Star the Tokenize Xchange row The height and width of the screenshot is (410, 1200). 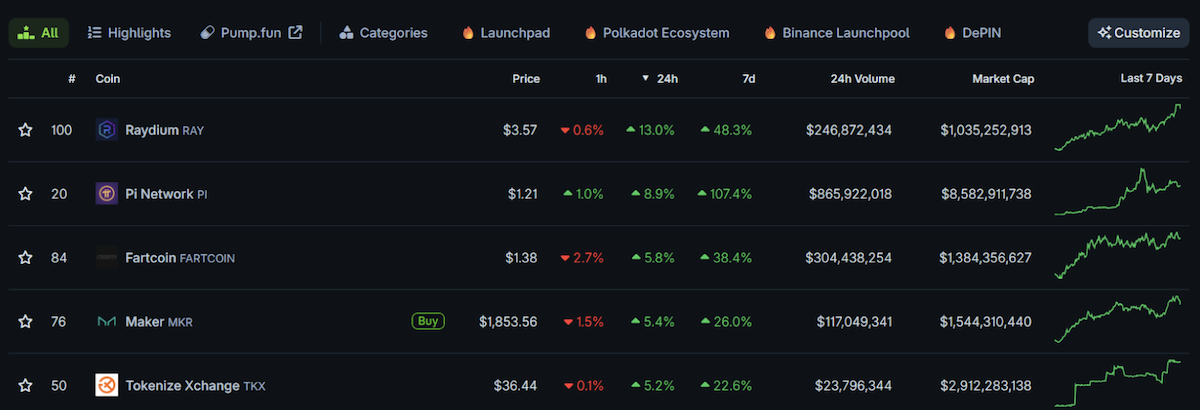[25, 385]
